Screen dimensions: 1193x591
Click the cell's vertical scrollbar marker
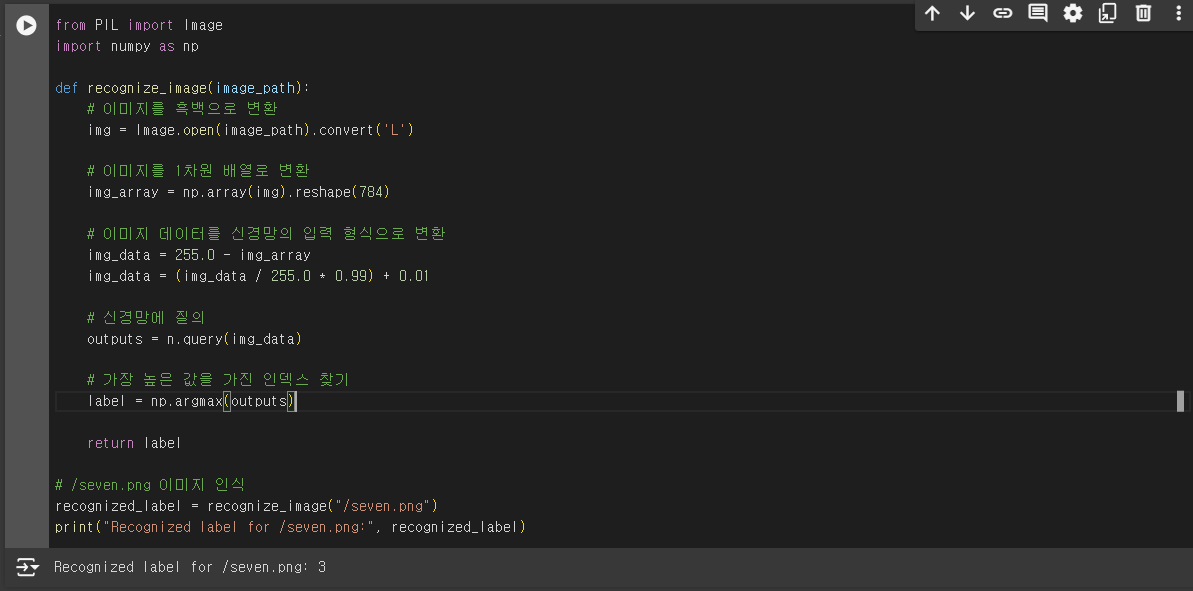coord(1180,401)
